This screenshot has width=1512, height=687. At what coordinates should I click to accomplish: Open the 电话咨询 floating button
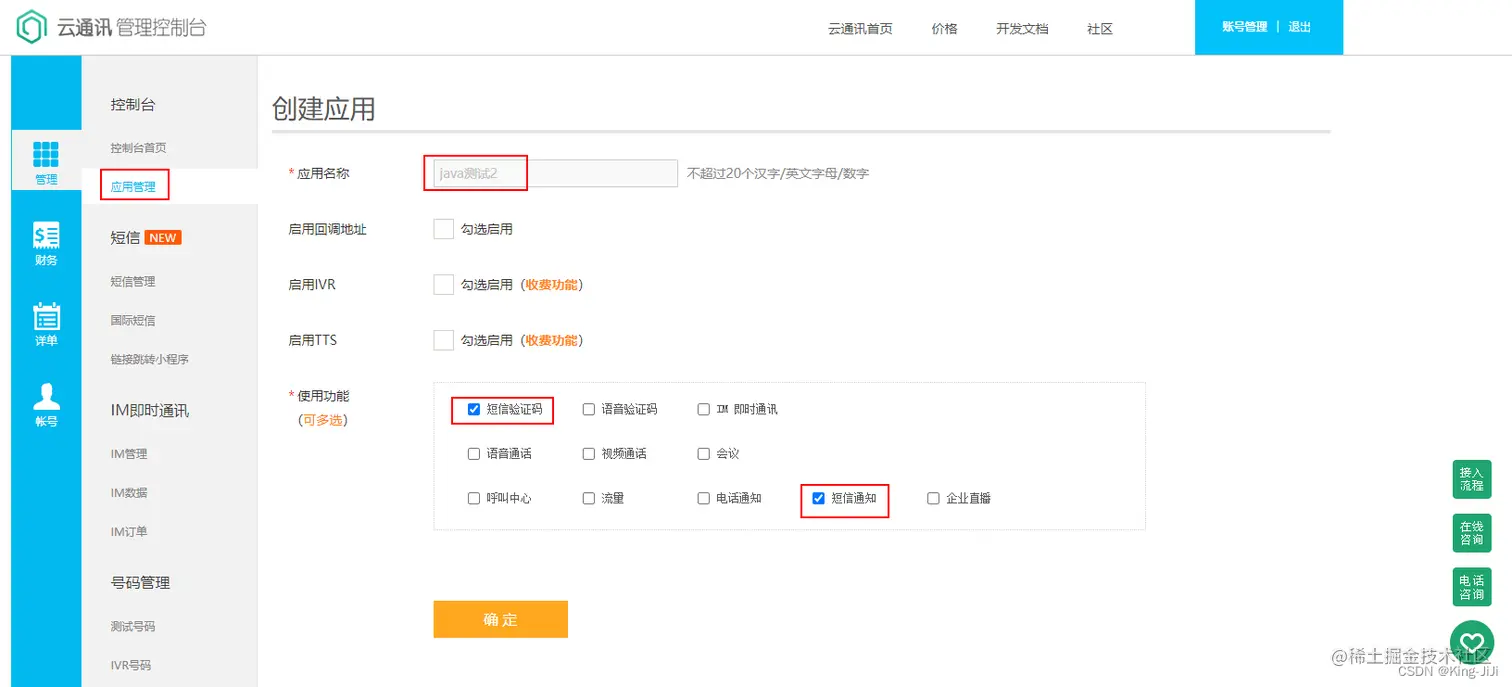click(x=1471, y=587)
